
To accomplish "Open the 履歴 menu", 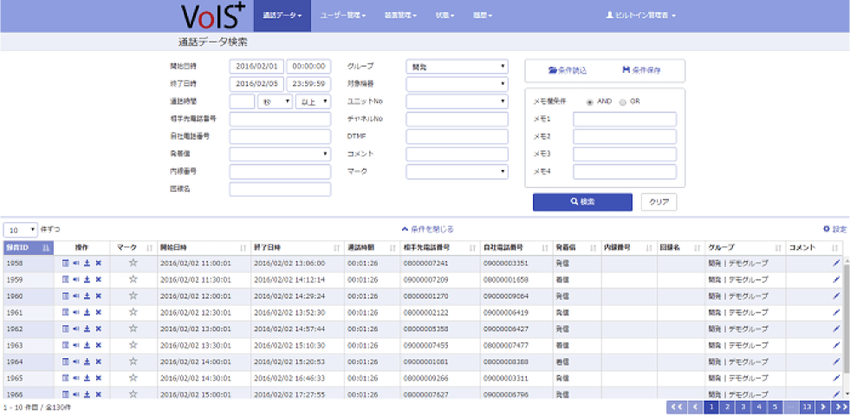I will click(x=482, y=16).
